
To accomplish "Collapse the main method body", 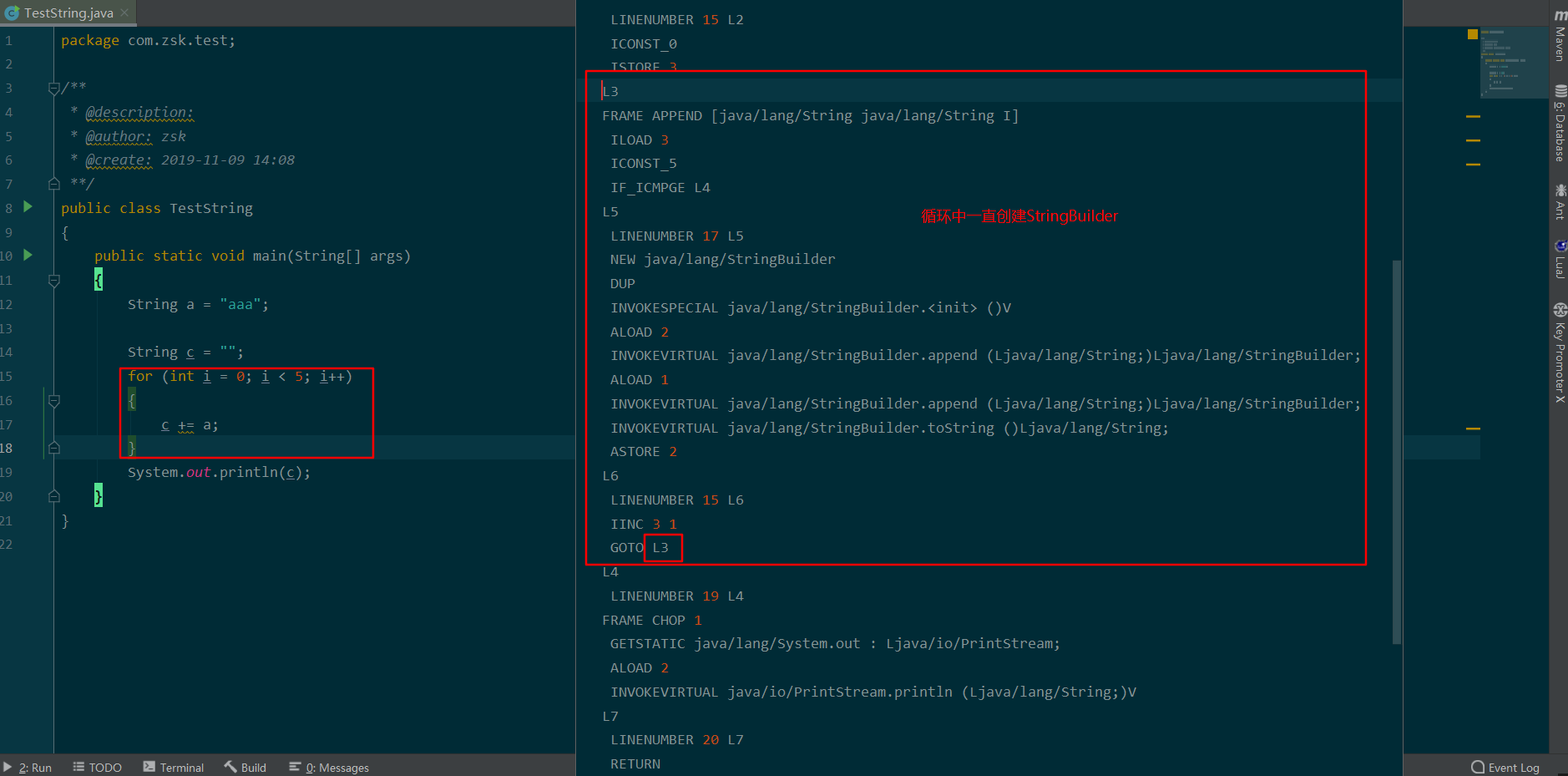I will pyautogui.click(x=54, y=281).
